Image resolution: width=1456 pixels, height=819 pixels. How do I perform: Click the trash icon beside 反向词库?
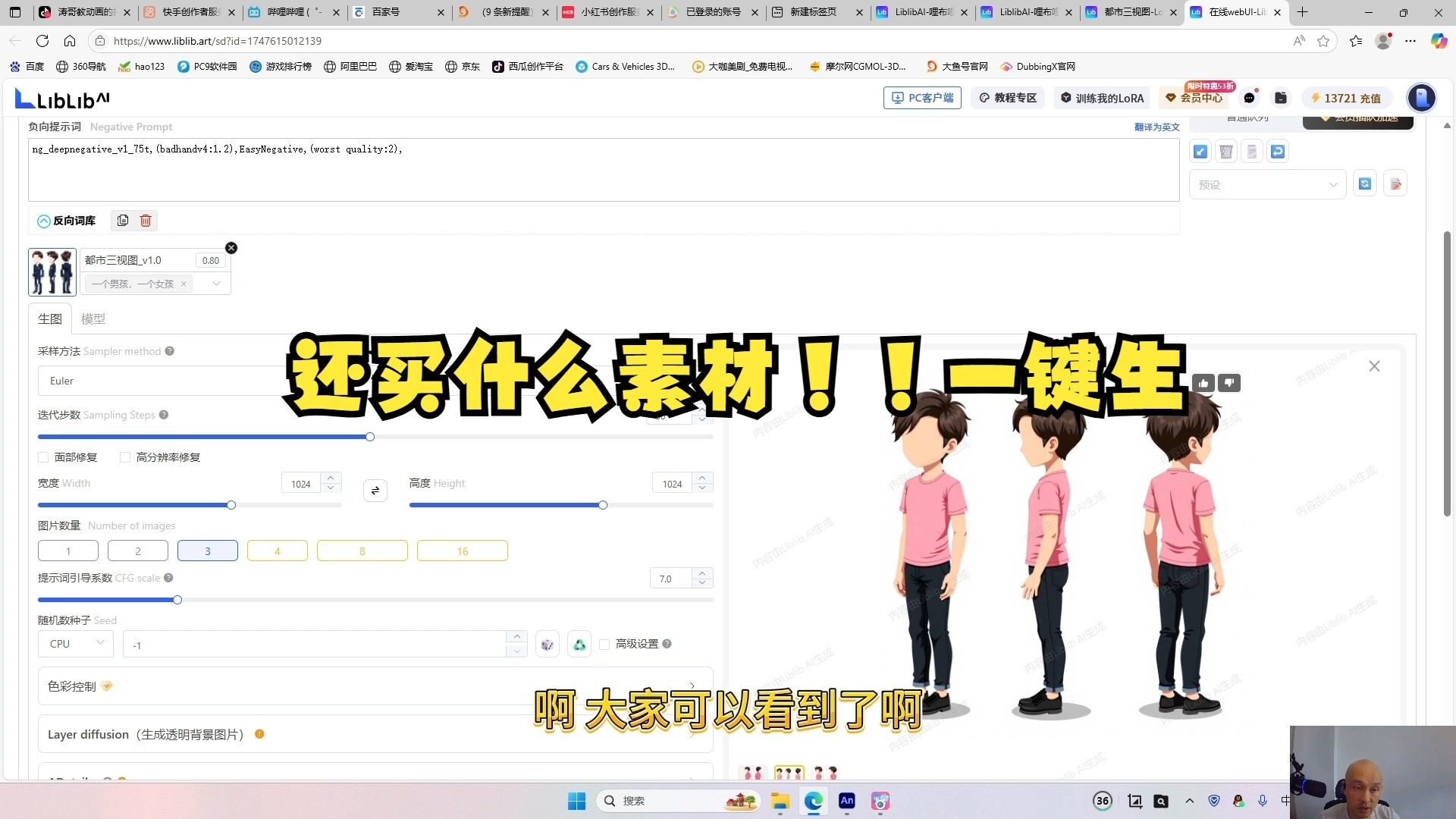(x=146, y=221)
